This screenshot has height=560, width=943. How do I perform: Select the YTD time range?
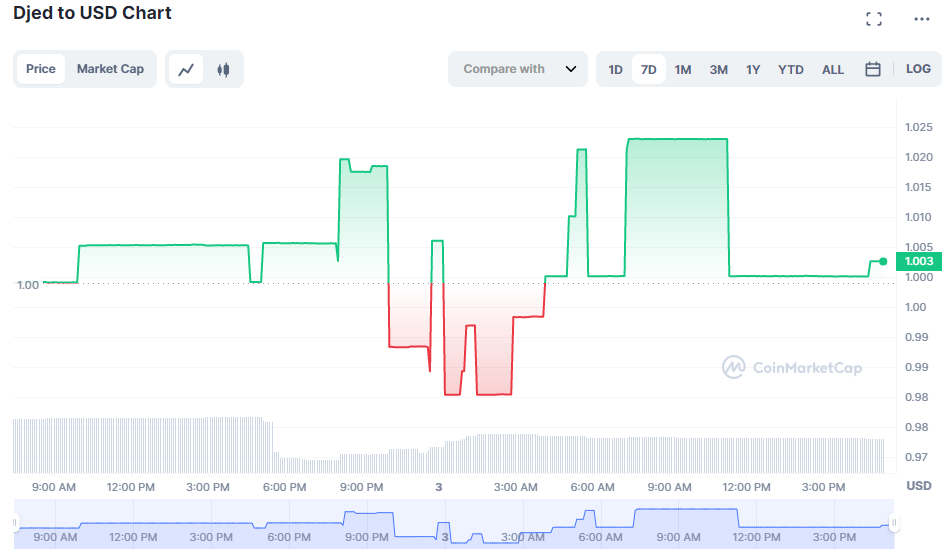(x=791, y=70)
